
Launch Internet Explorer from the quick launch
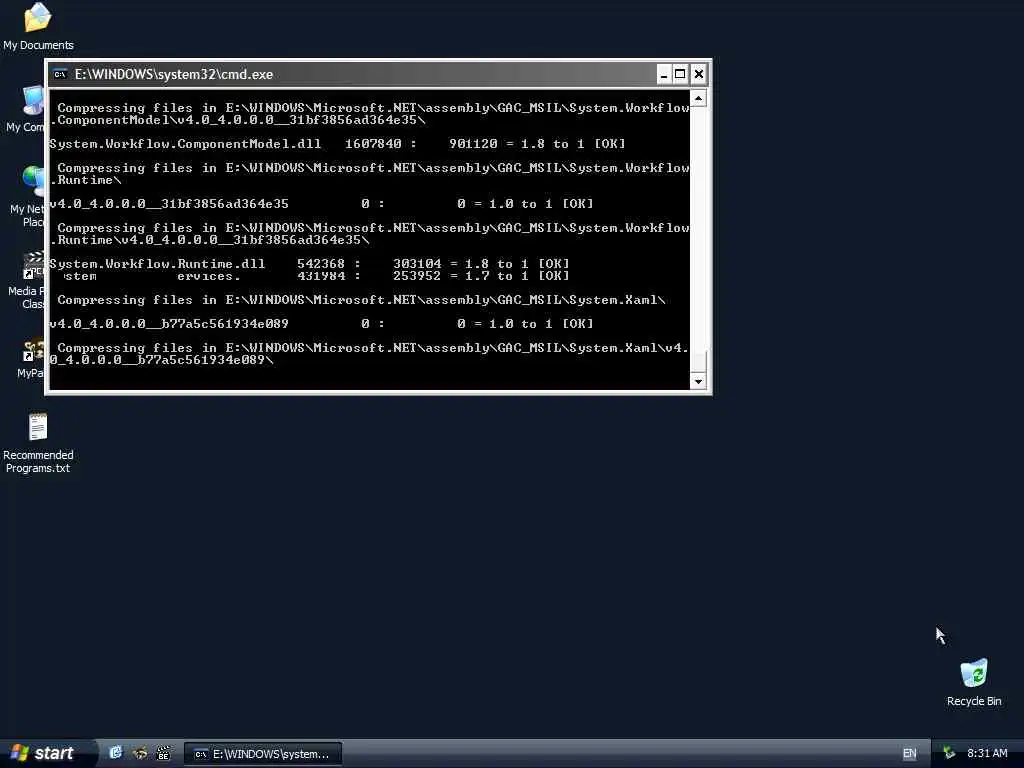(x=116, y=753)
